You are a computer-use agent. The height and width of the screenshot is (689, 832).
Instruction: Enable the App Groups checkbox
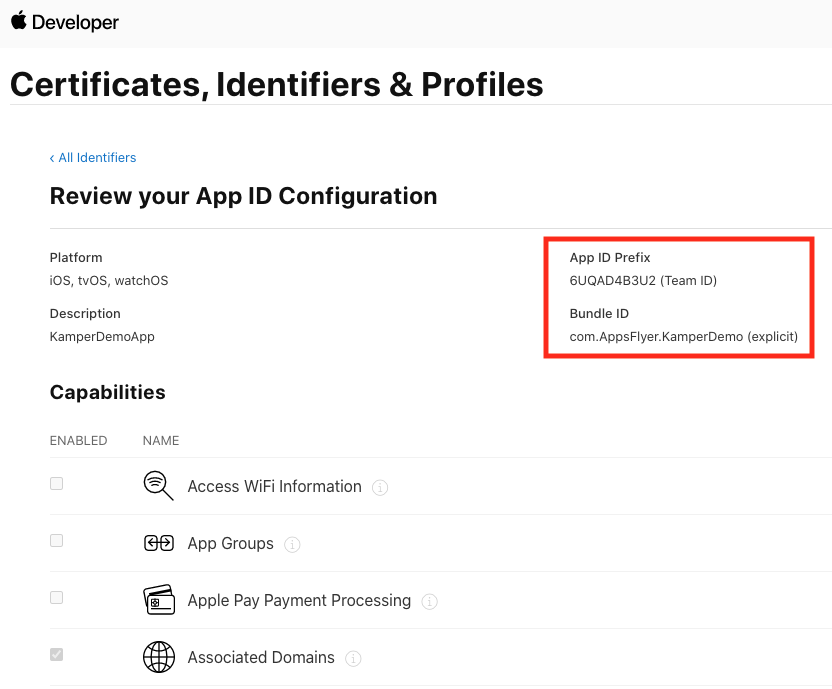(x=57, y=541)
